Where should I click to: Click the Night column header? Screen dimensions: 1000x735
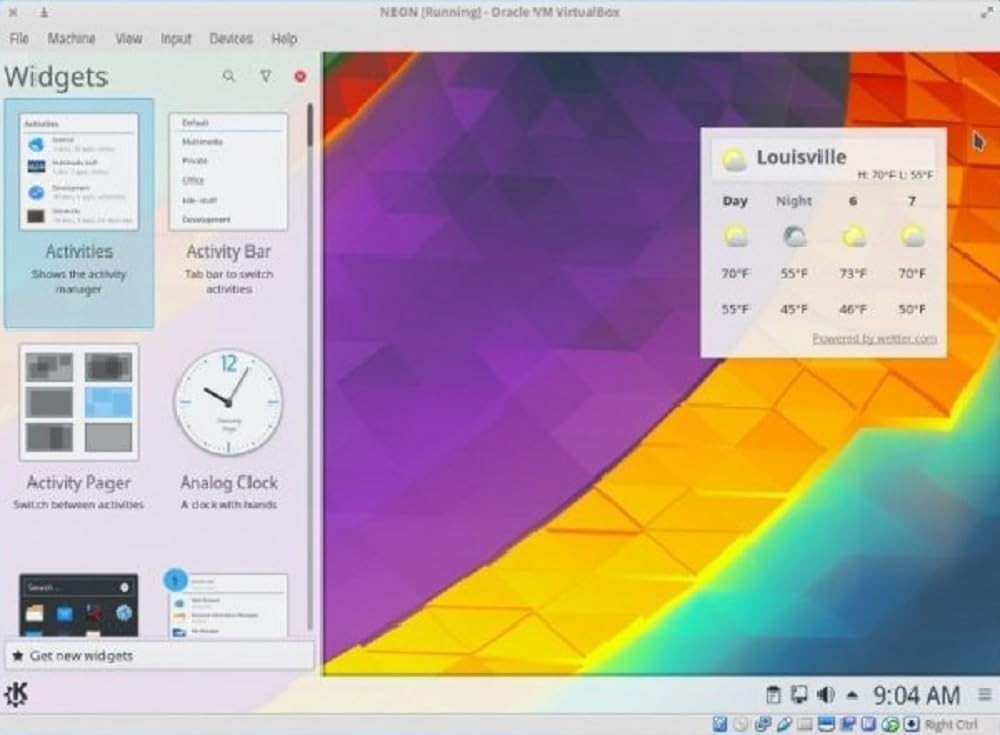tap(794, 201)
